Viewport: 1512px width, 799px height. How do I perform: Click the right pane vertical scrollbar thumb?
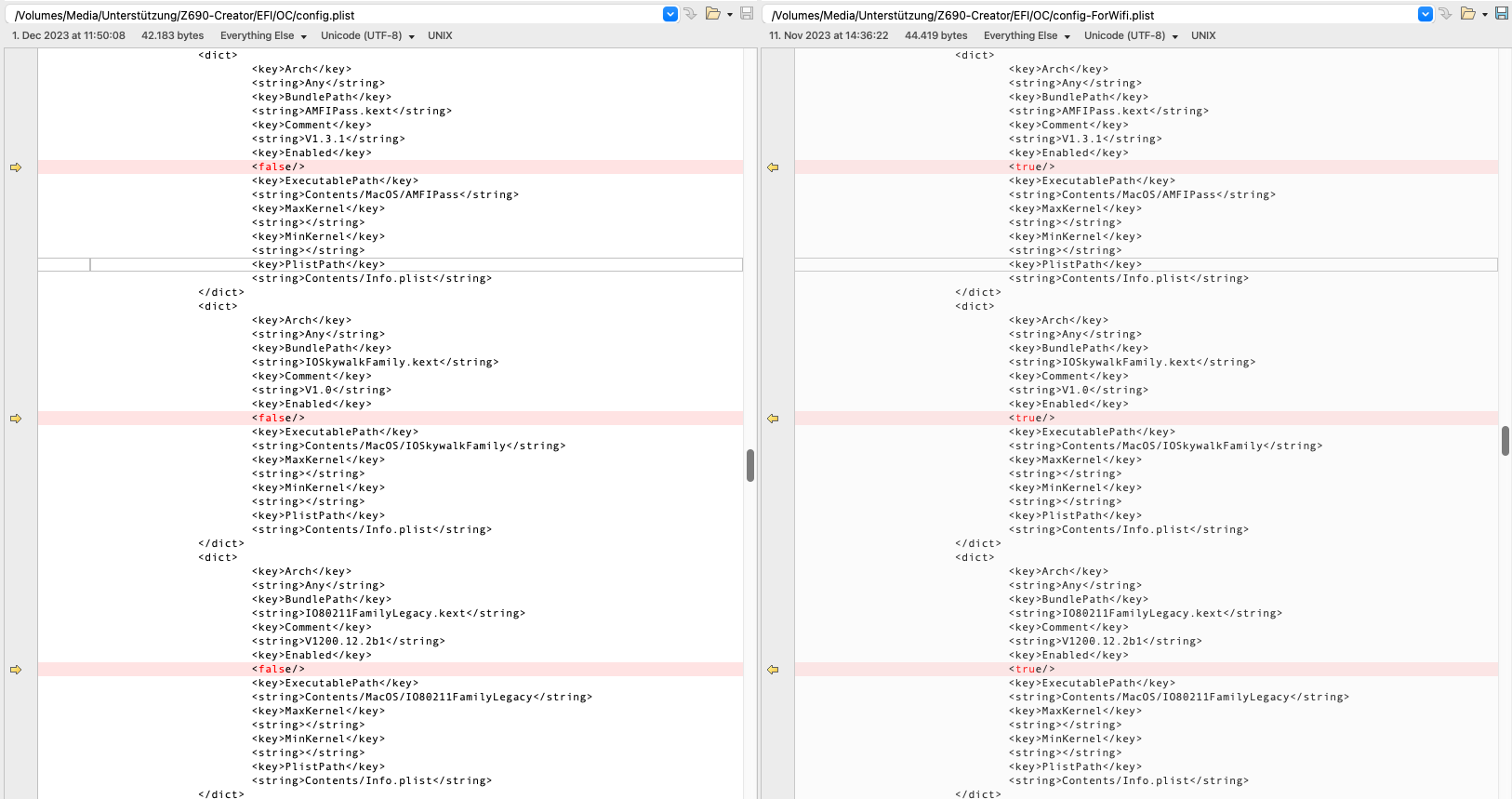click(1505, 441)
